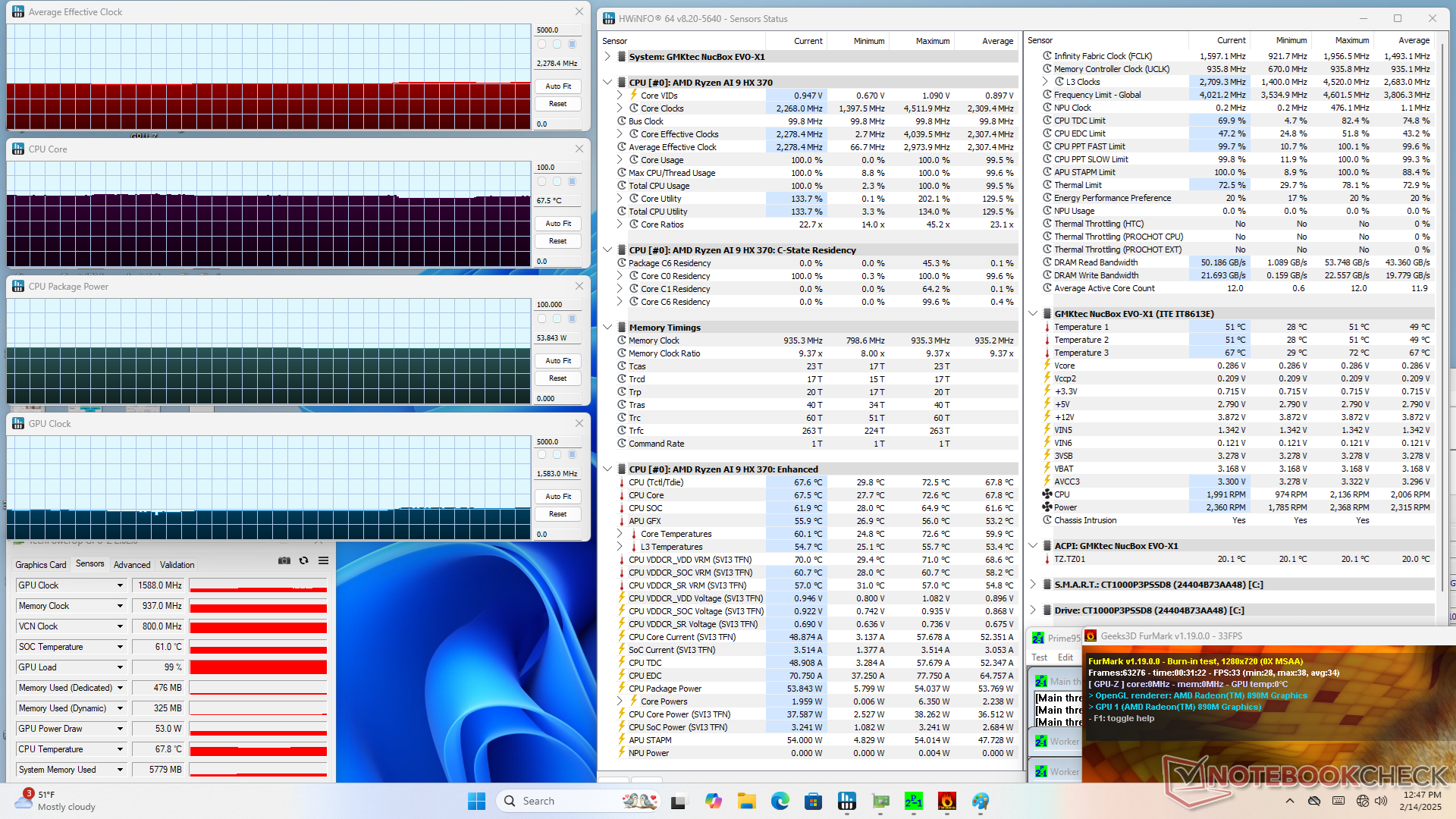
Task: Click Reset in GPU Clock graph
Action: tap(558, 514)
